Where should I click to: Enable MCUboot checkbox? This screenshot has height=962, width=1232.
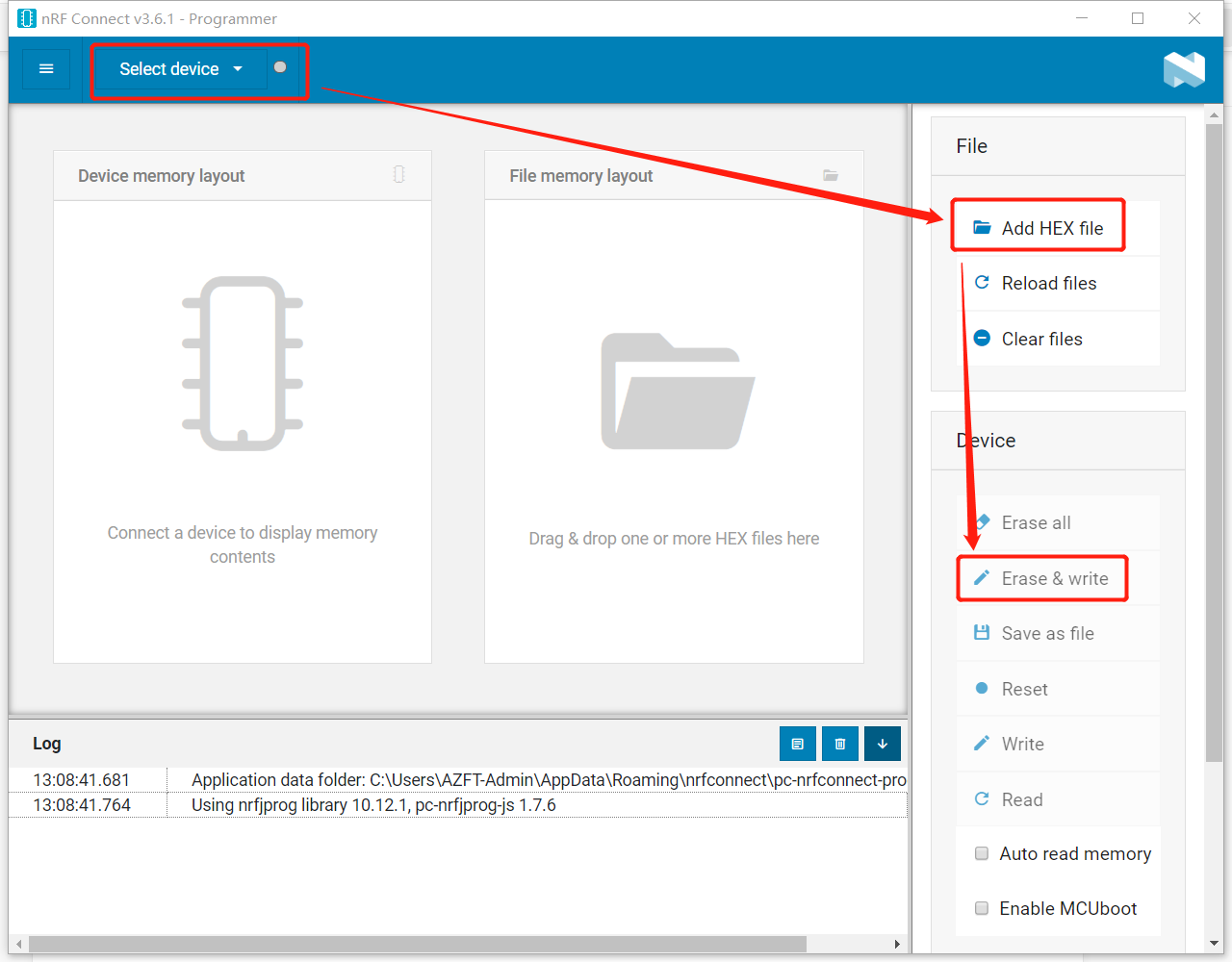point(982,908)
